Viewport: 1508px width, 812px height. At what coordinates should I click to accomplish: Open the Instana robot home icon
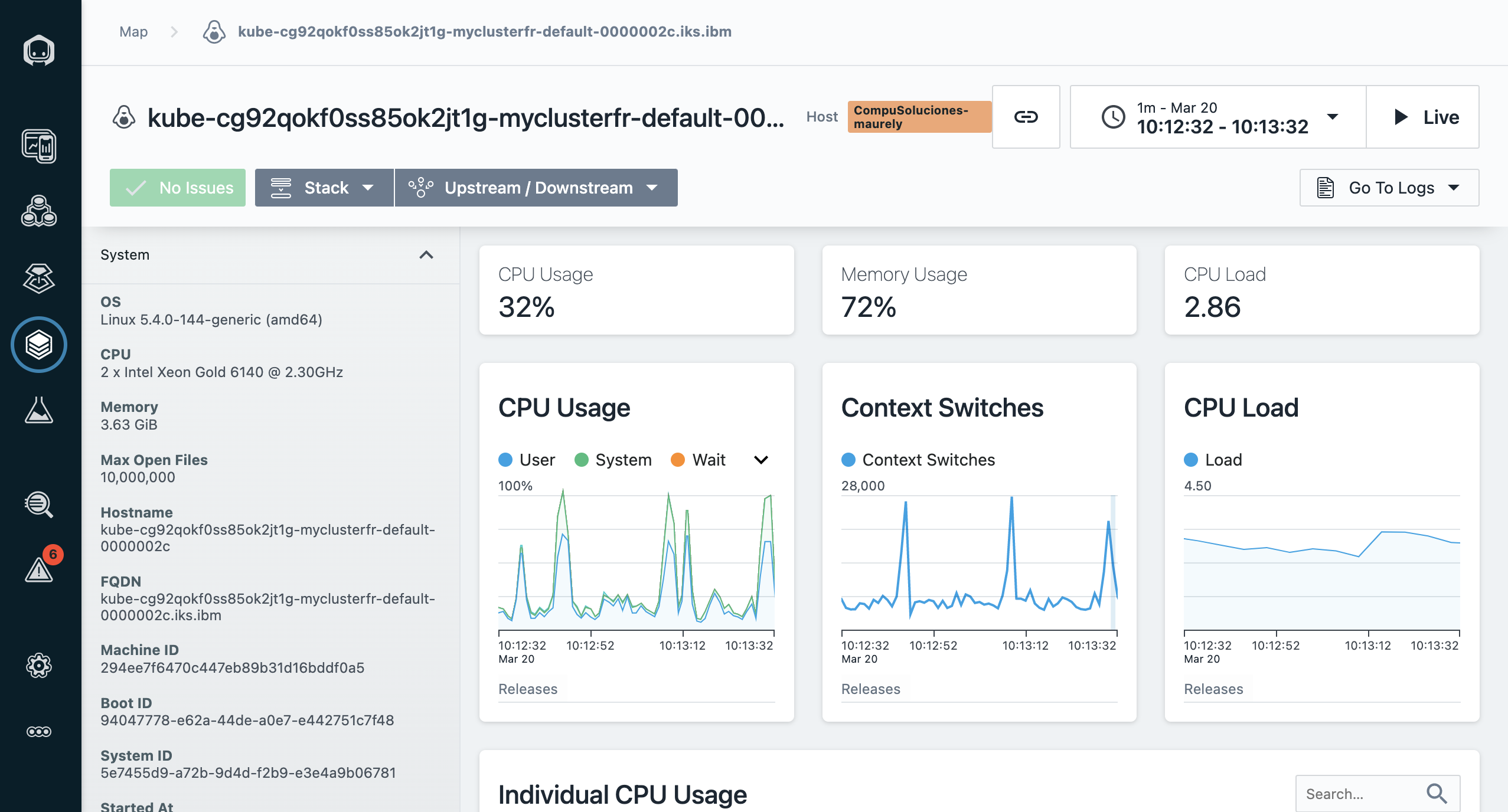point(39,51)
